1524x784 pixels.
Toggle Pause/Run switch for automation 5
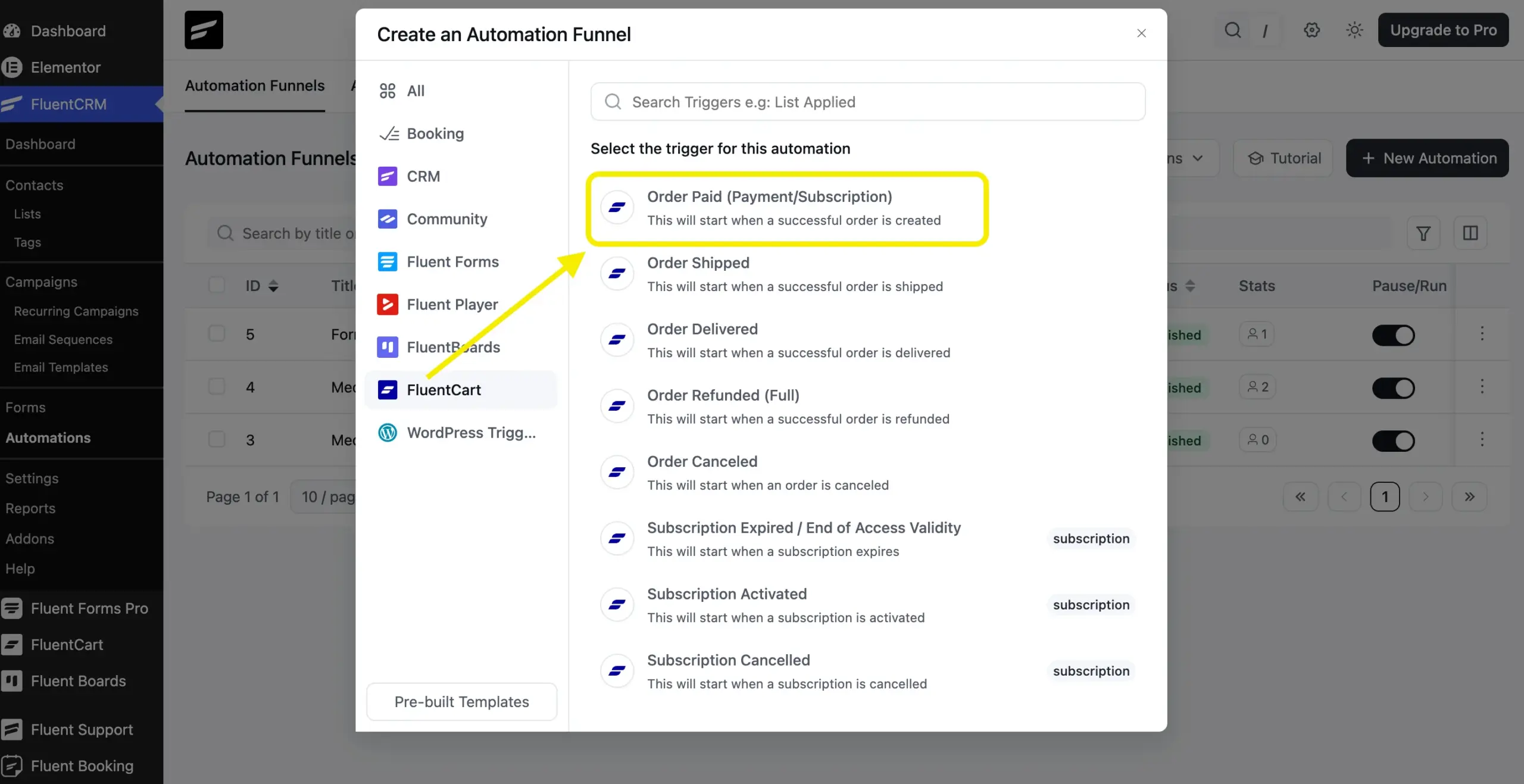(1393, 335)
